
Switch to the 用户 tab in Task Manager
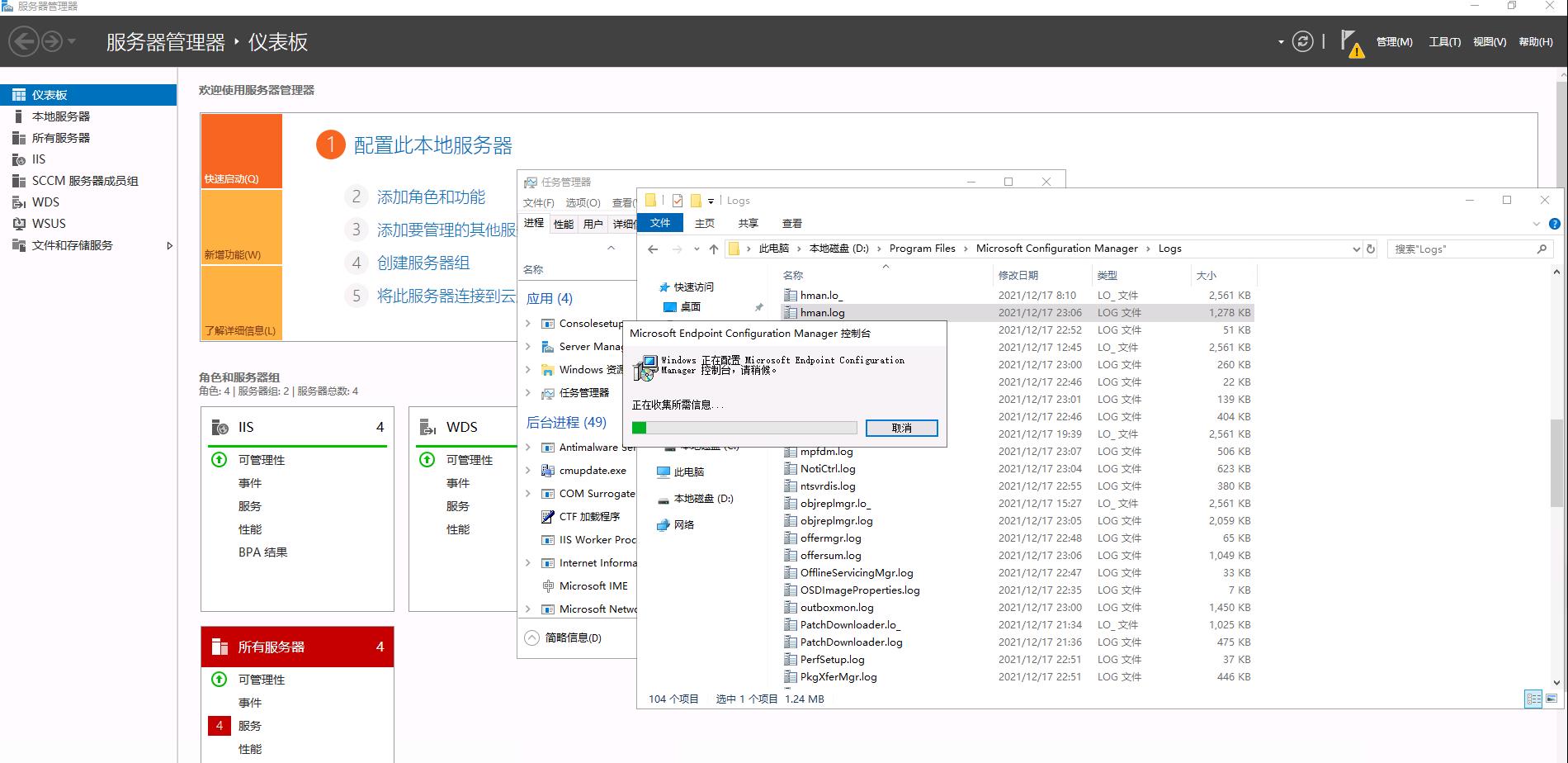[x=593, y=224]
